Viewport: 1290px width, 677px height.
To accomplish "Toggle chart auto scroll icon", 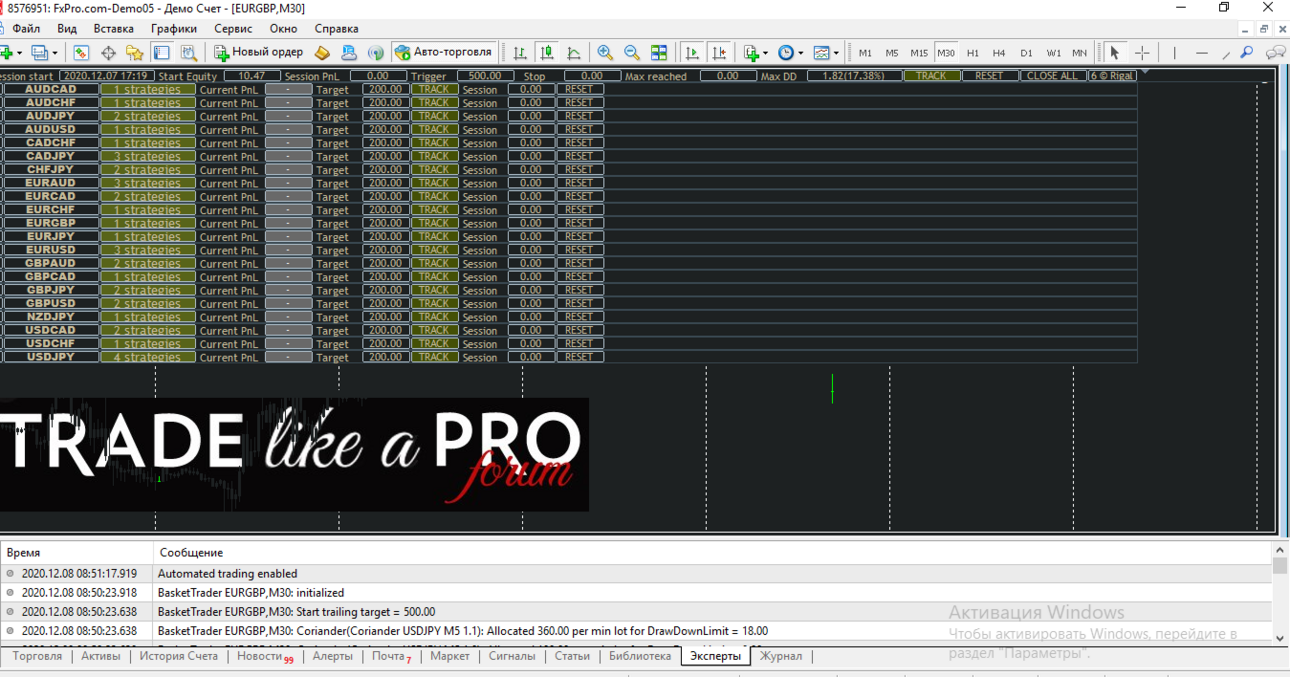I will pyautogui.click(x=692, y=53).
